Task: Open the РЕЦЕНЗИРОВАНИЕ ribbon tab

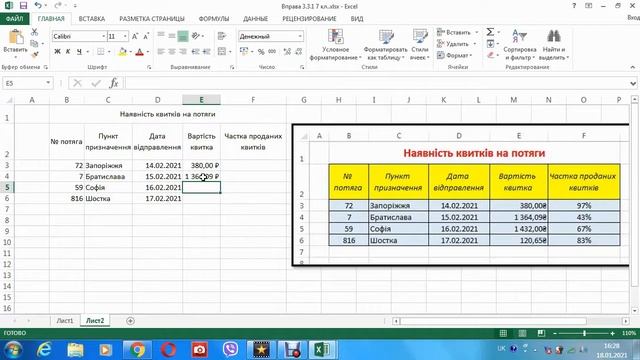Action: (309, 19)
